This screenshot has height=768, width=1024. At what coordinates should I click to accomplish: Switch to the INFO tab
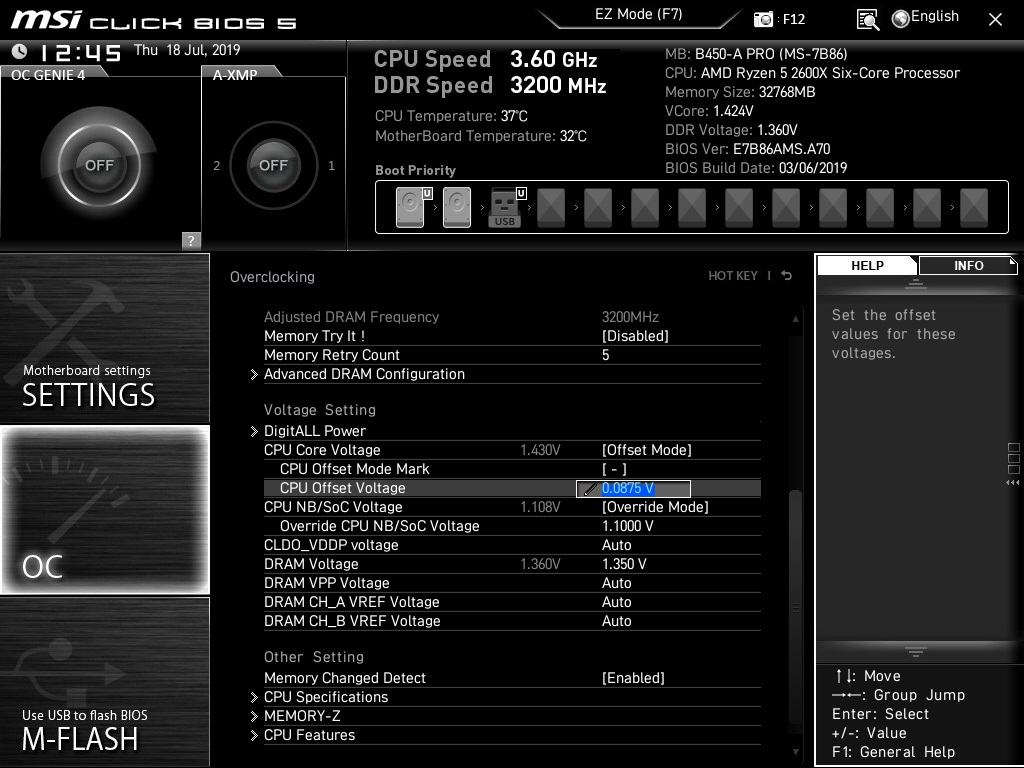point(968,265)
